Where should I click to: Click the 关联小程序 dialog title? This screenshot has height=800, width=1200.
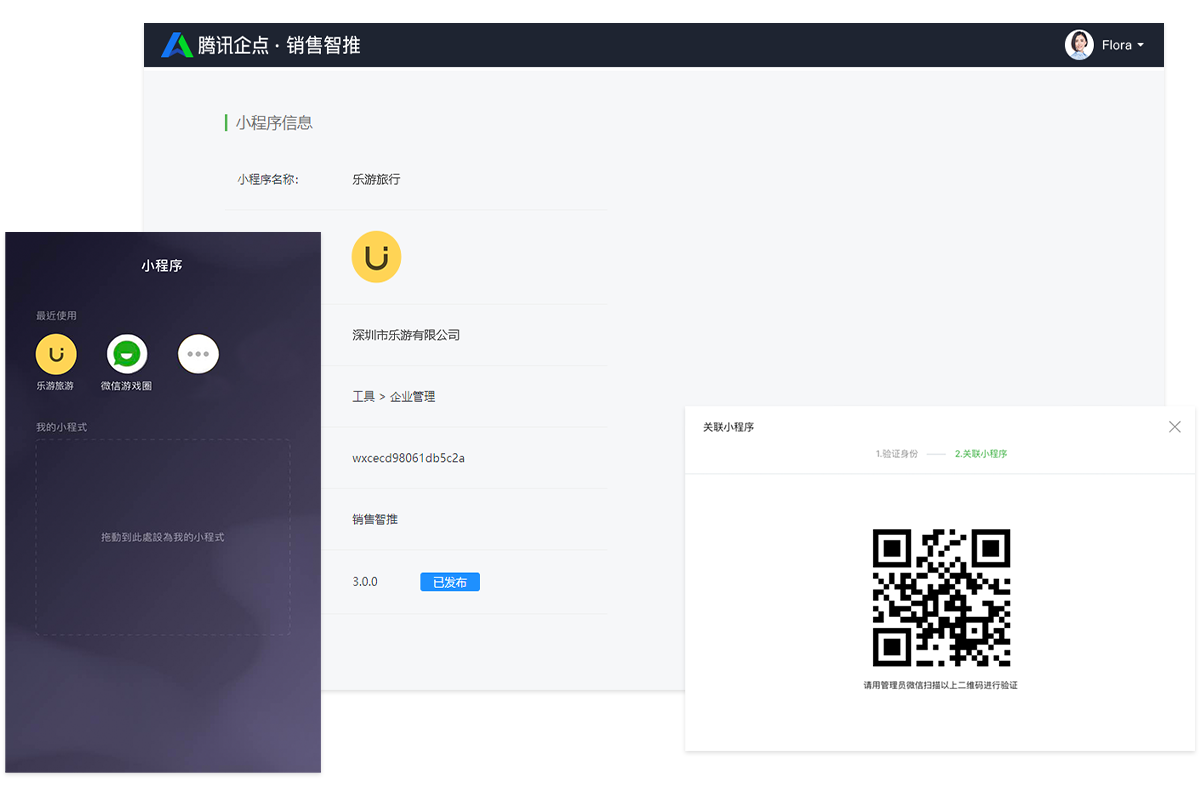(728, 427)
